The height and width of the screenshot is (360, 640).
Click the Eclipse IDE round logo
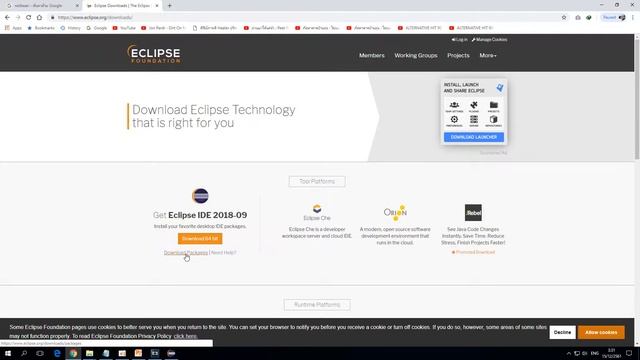tap(200, 196)
